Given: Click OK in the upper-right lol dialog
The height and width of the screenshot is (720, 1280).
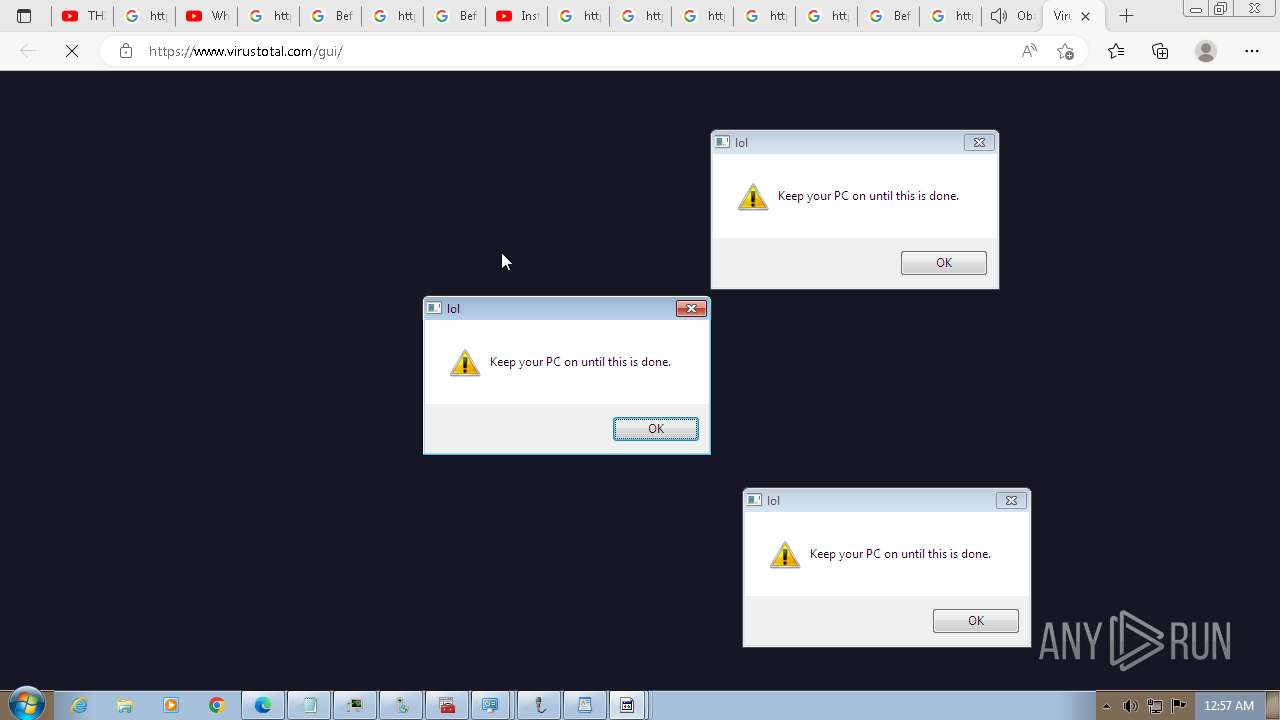Looking at the screenshot, I should coord(944,262).
